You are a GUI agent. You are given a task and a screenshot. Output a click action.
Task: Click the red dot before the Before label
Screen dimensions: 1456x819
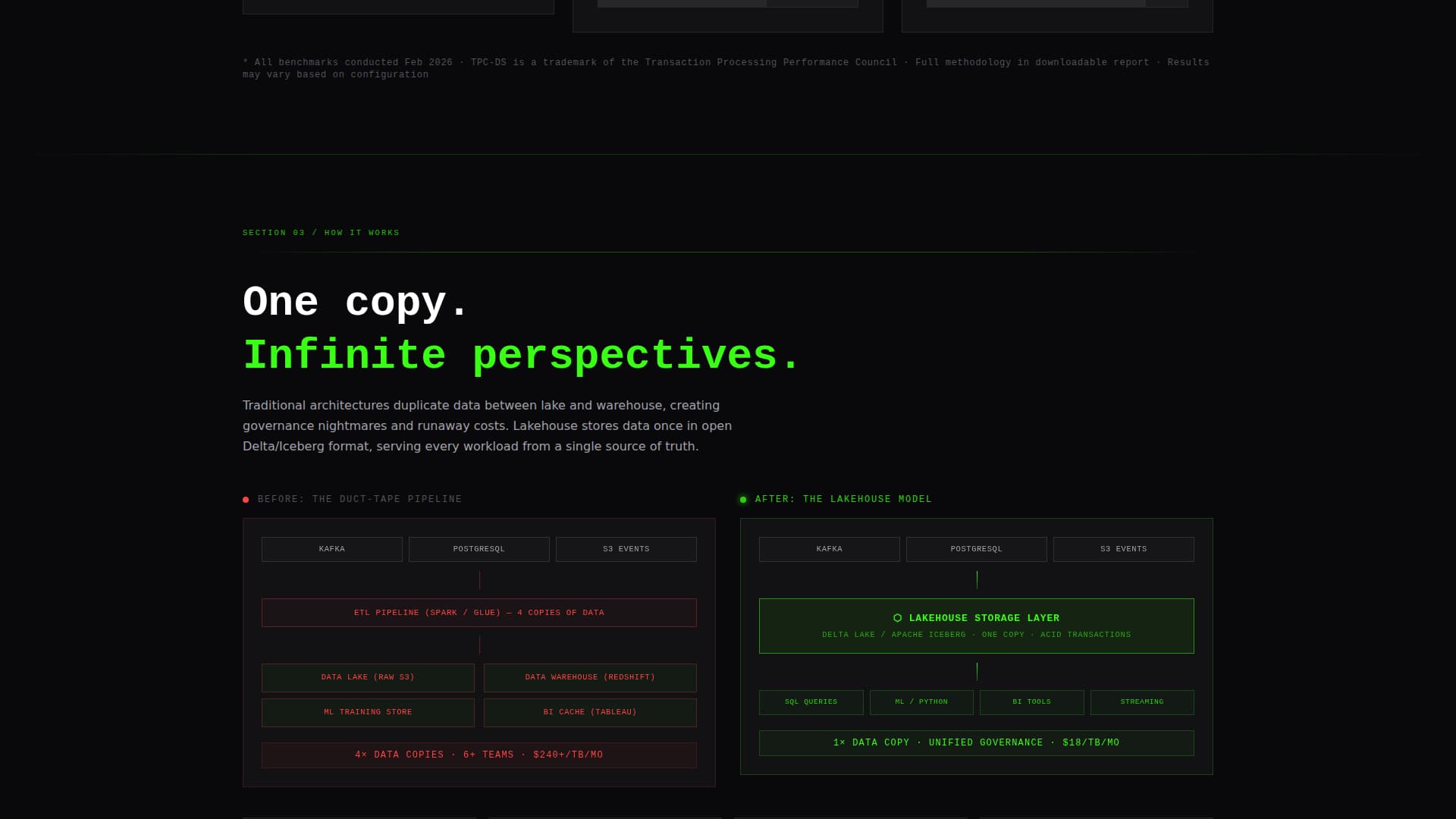tap(246, 500)
